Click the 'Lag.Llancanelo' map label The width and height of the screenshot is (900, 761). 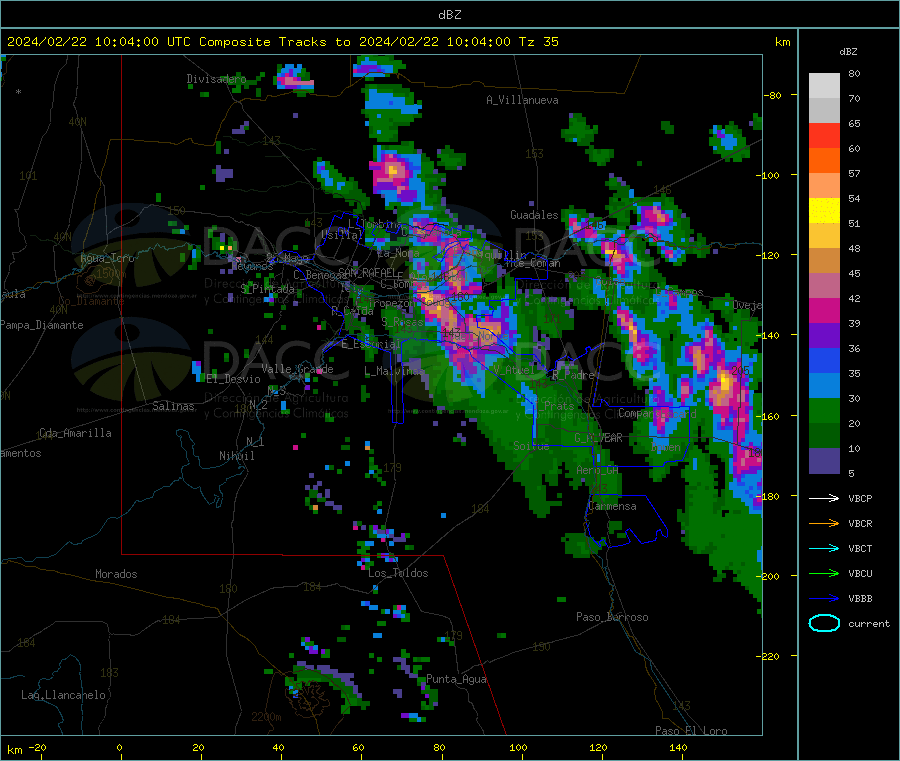63,695
